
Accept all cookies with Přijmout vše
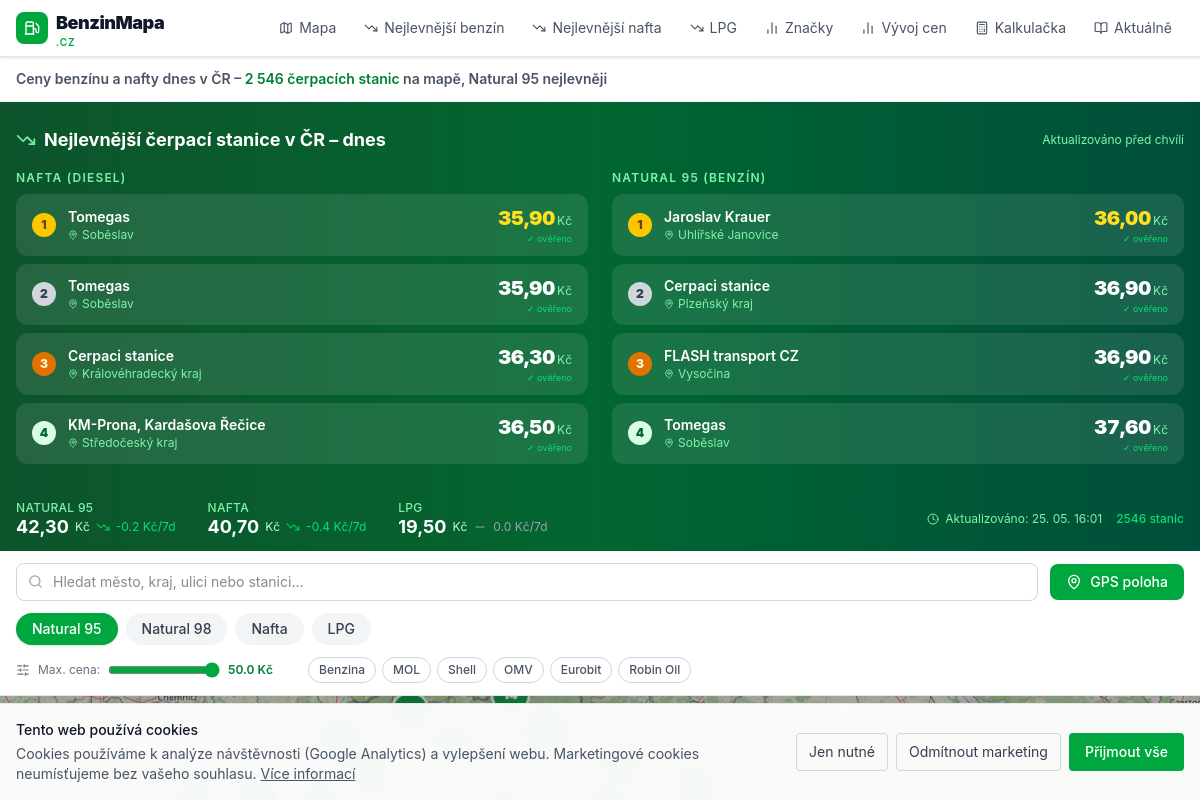click(x=1126, y=752)
